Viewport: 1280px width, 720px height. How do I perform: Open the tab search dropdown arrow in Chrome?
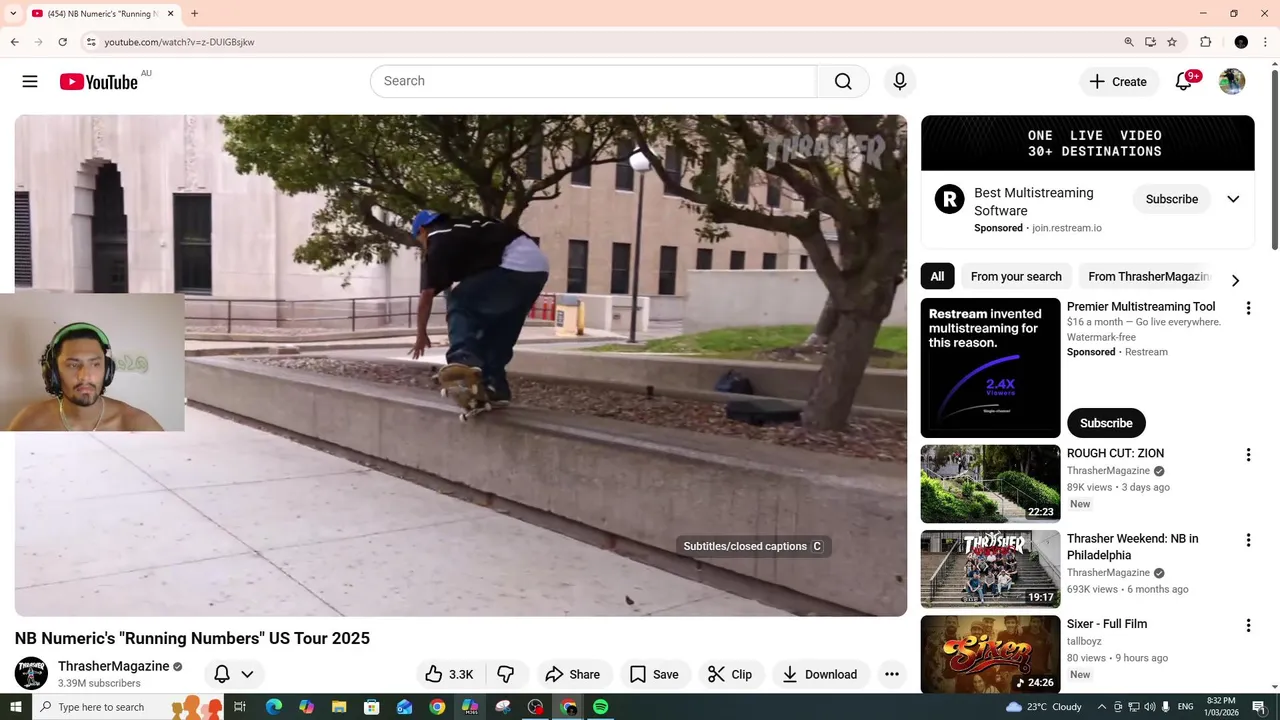(13, 13)
